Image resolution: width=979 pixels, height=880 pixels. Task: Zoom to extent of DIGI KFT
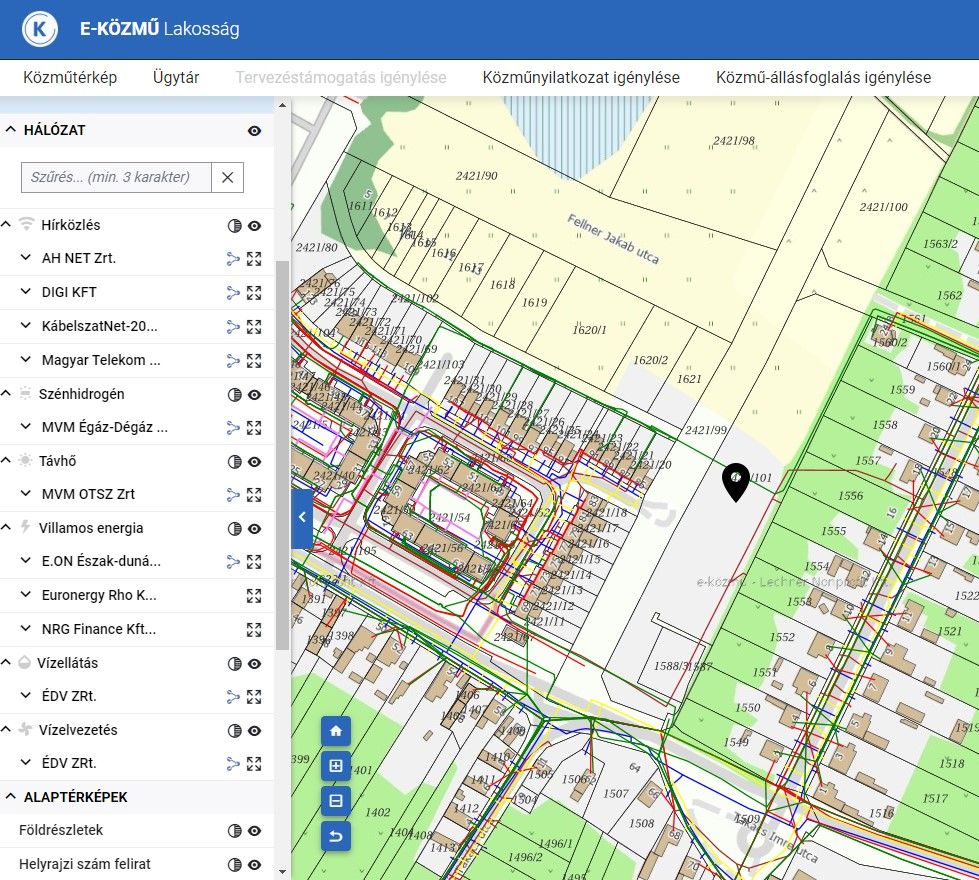[254, 293]
